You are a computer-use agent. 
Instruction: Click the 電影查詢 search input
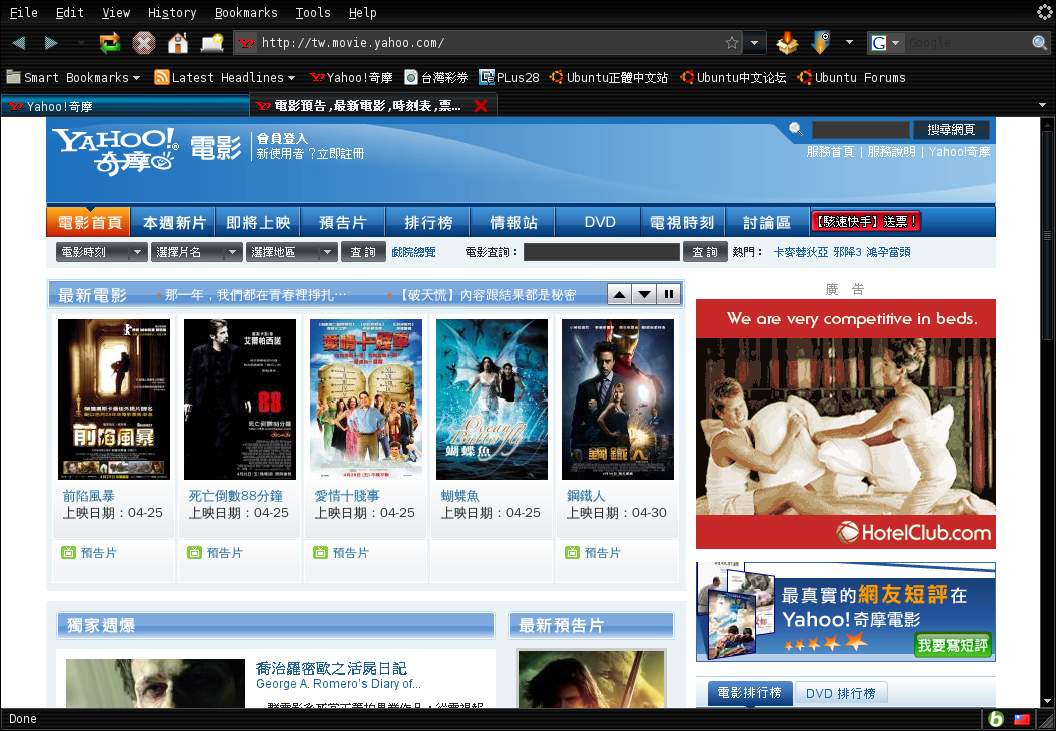pyautogui.click(x=601, y=252)
